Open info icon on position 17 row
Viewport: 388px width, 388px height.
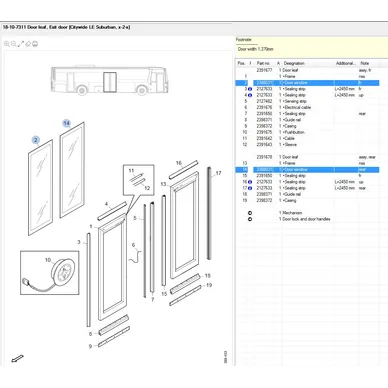250,188
